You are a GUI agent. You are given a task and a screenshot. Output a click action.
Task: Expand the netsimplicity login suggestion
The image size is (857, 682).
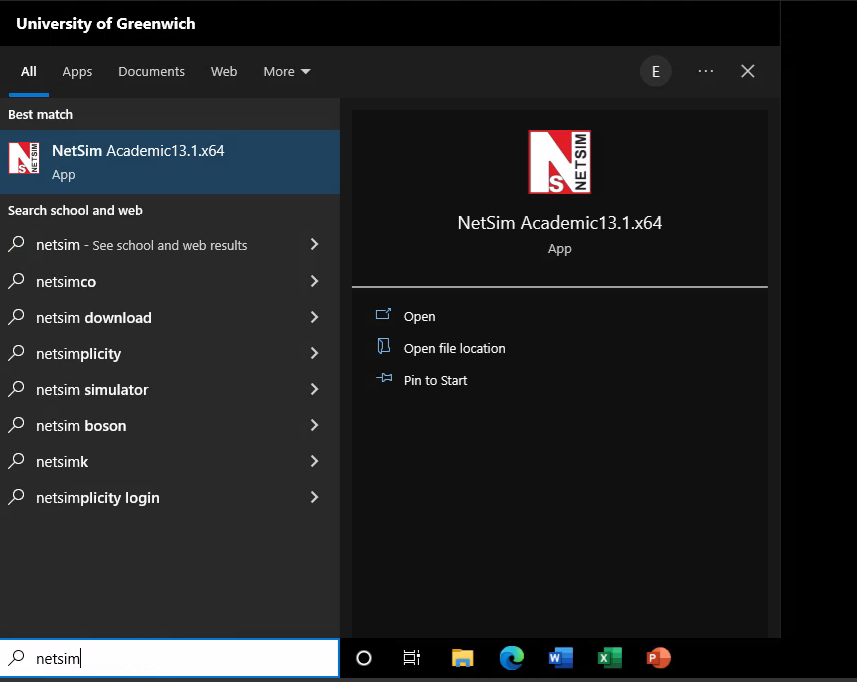313,497
